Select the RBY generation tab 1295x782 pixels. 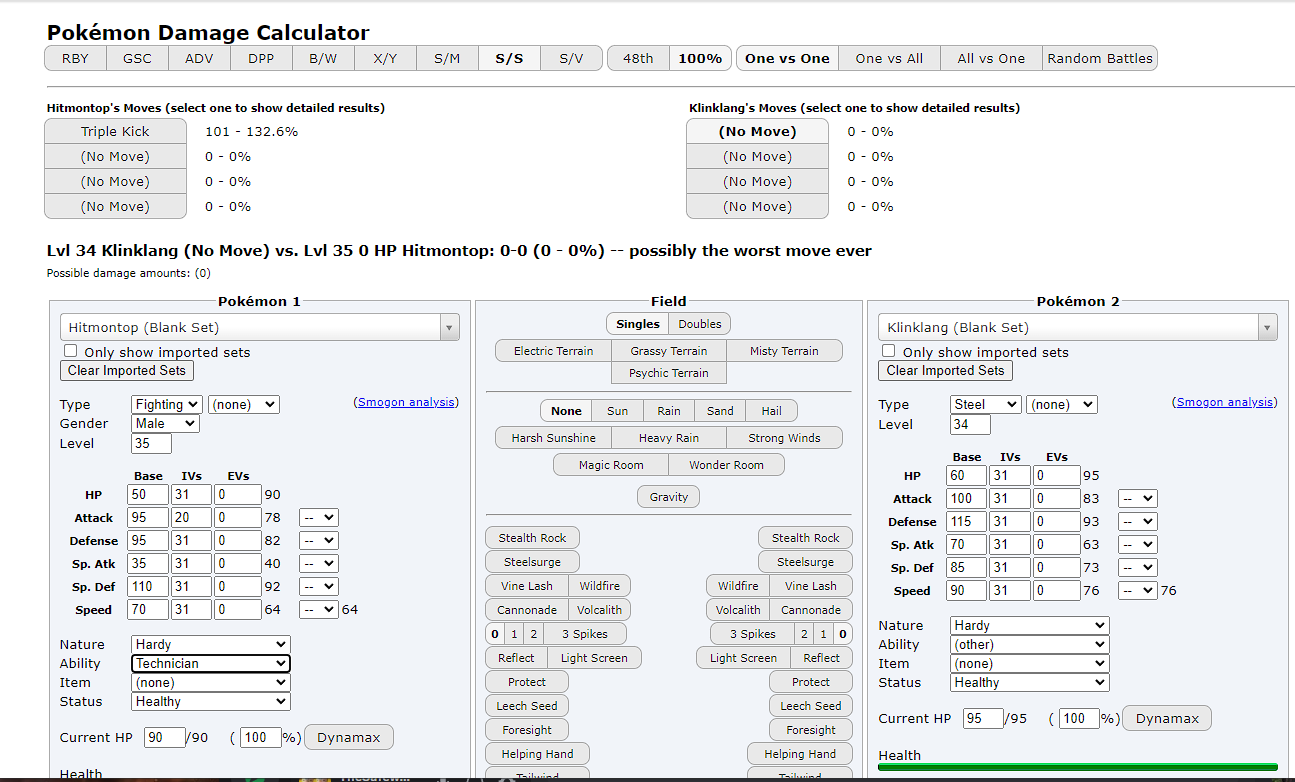coord(75,58)
